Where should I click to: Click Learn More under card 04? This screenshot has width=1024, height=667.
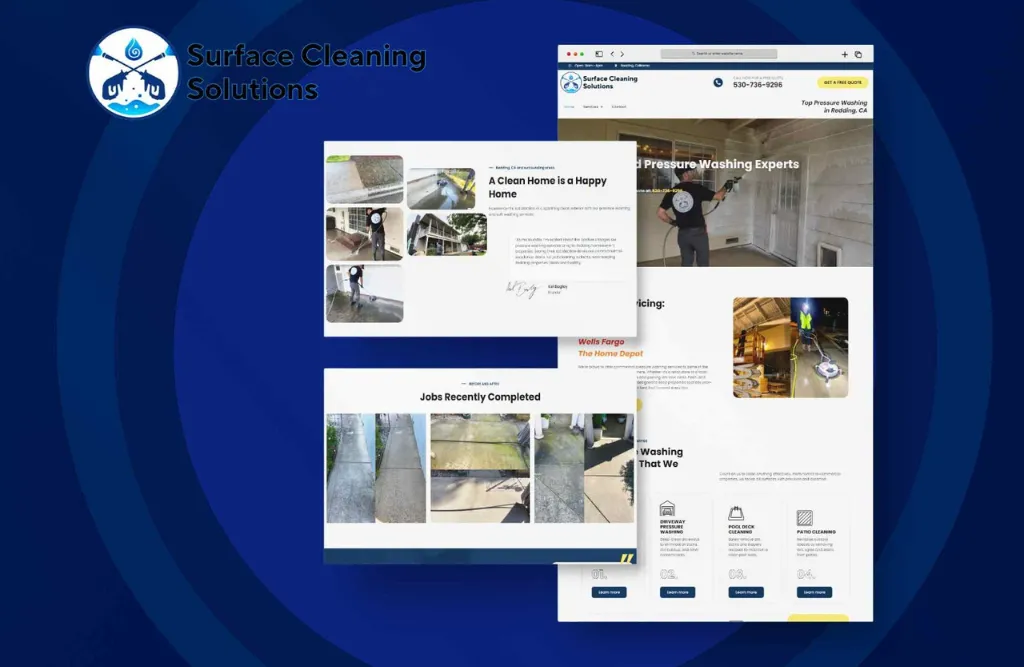coord(814,592)
